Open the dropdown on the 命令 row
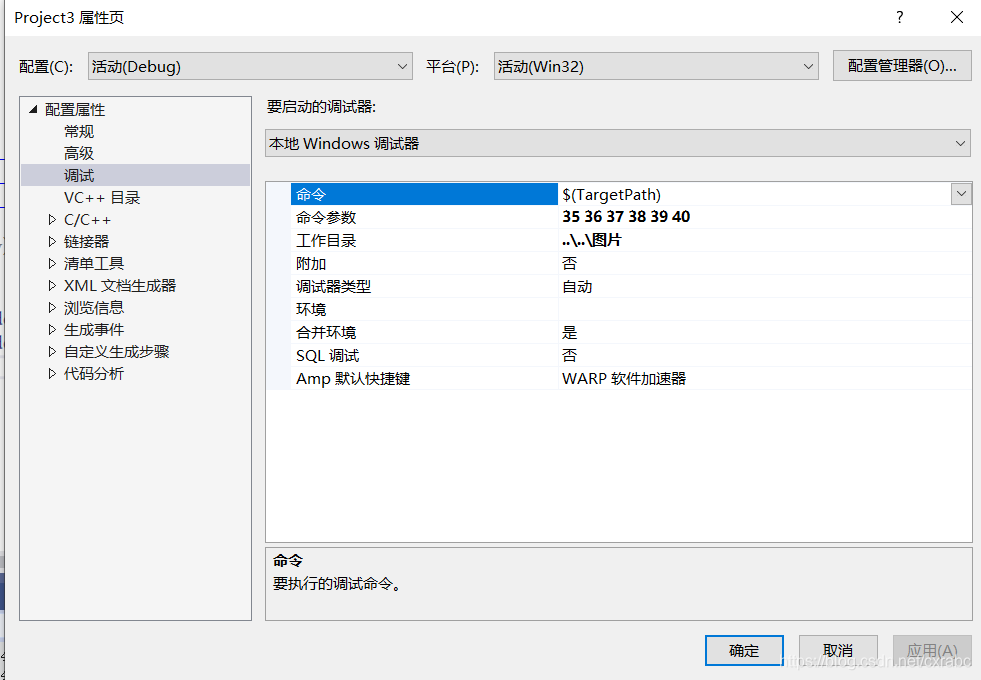The height and width of the screenshot is (680, 981). (x=961, y=193)
